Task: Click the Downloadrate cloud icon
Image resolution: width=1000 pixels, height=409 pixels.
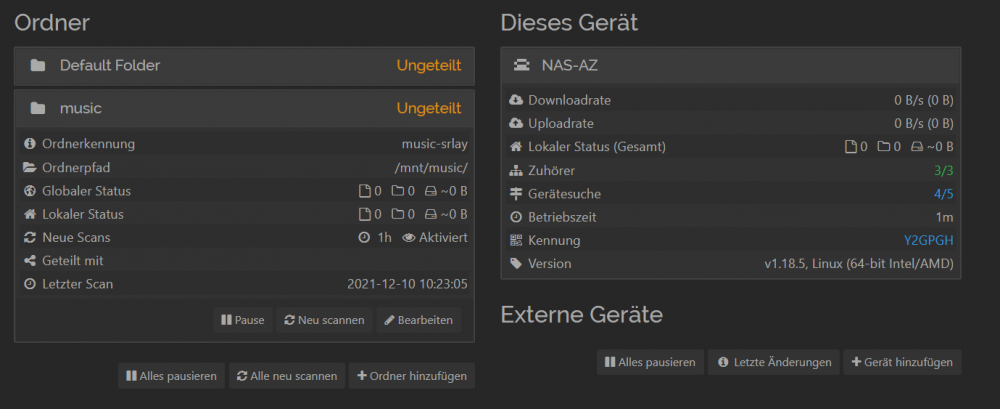Action: coord(516,101)
